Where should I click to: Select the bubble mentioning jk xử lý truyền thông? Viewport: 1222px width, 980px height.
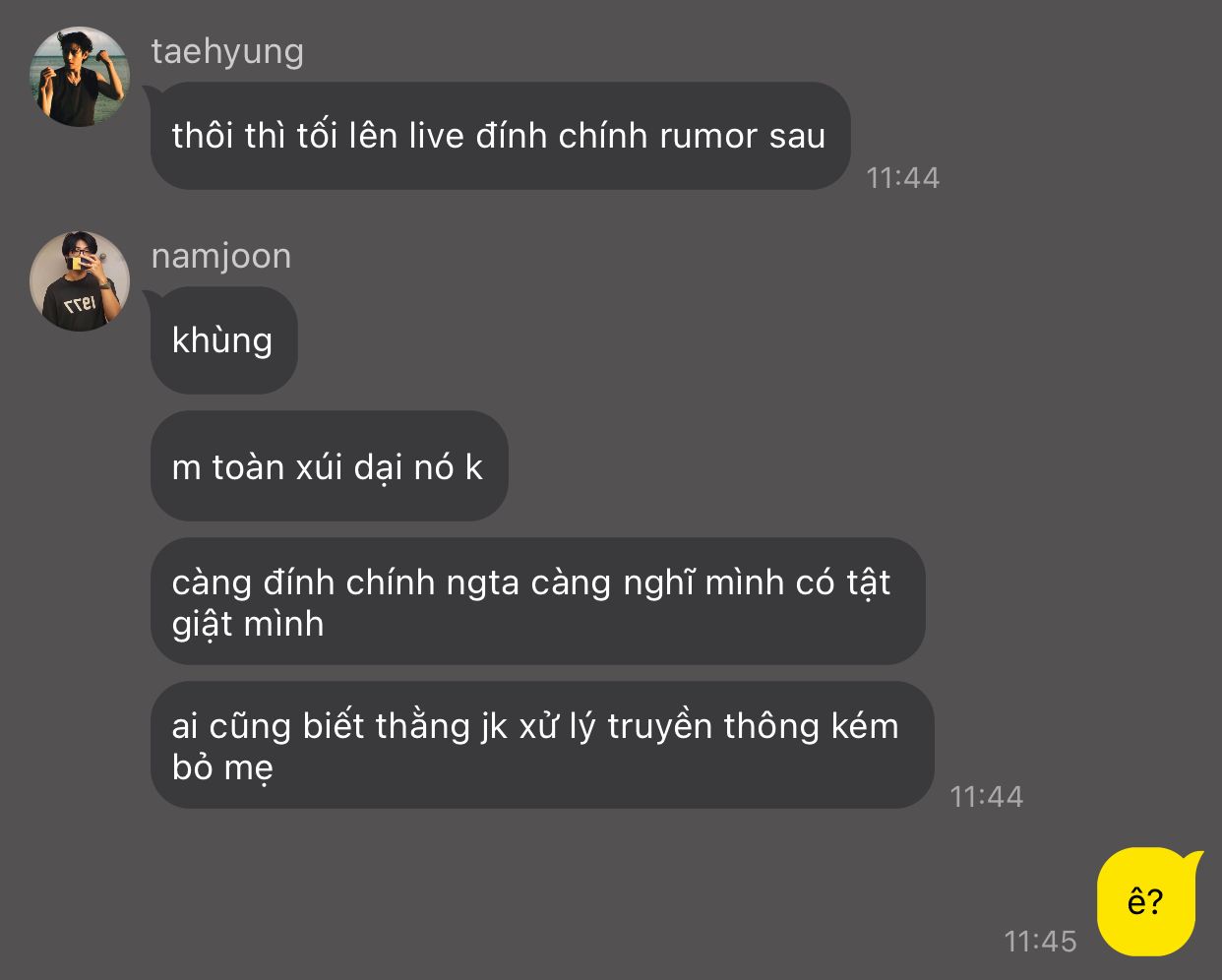click(x=541, y=745)
